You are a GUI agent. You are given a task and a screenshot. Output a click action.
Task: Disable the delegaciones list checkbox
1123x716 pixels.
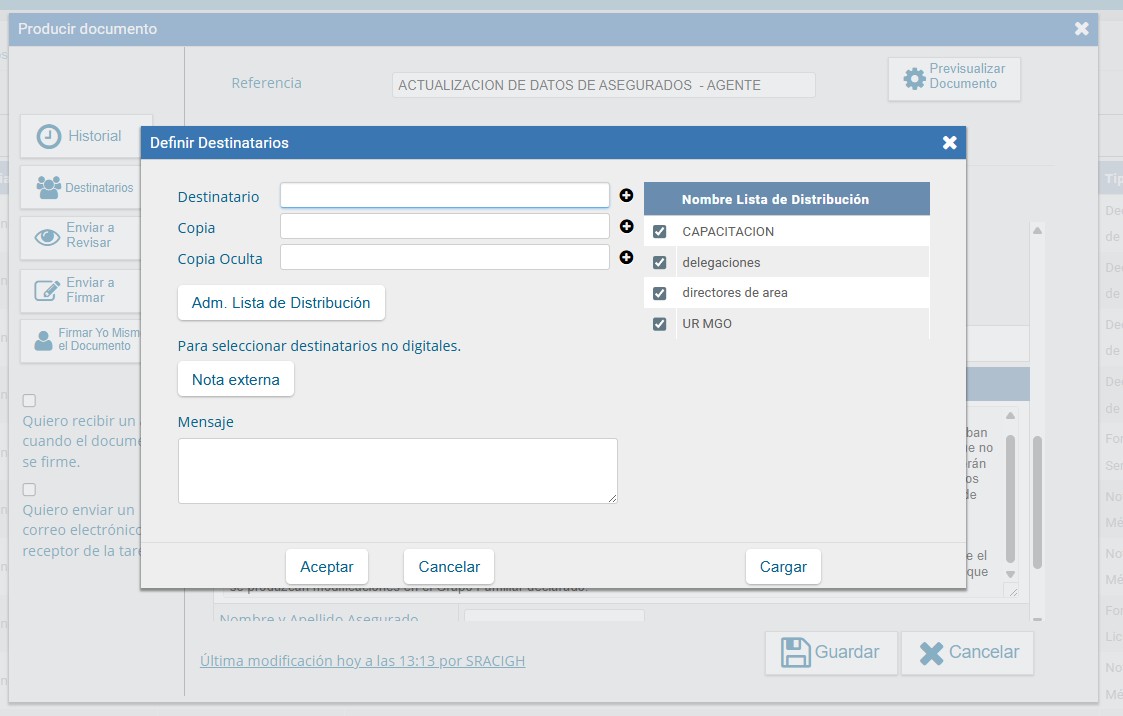click(659, 262)
